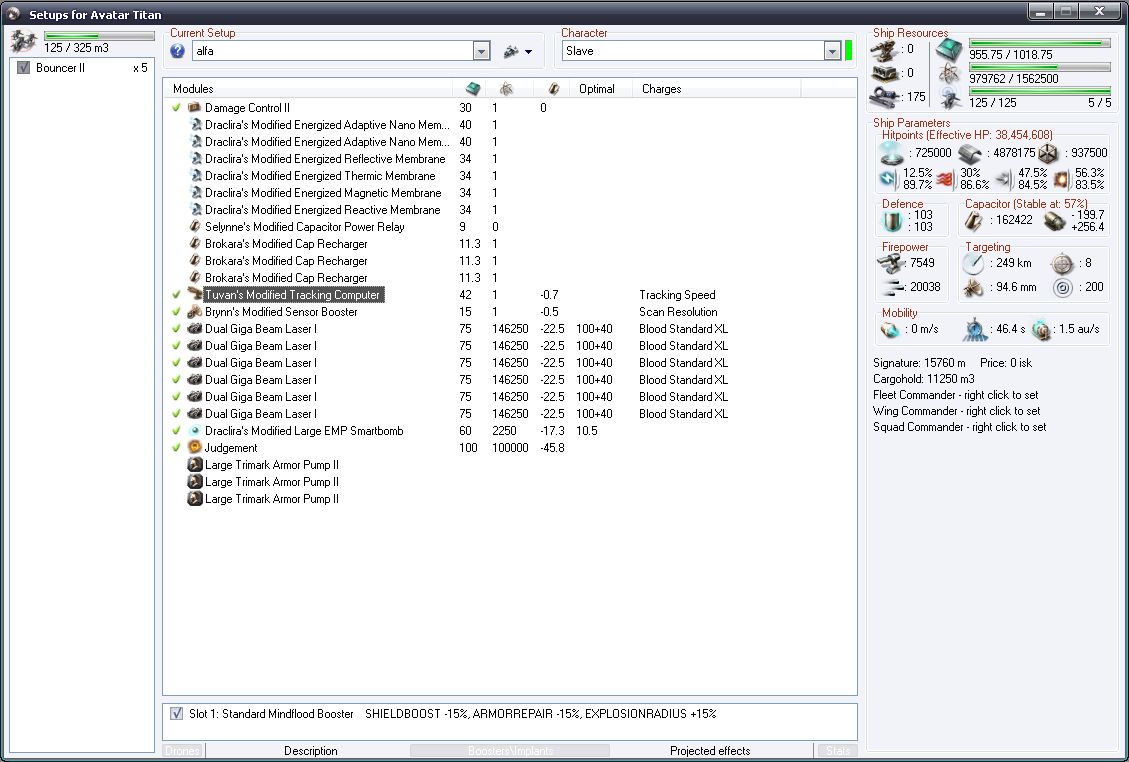The height and width of the screenshot is (762, 1129).
Task: Expand the Current Setup combo box arrow
Action: point(482,51)
